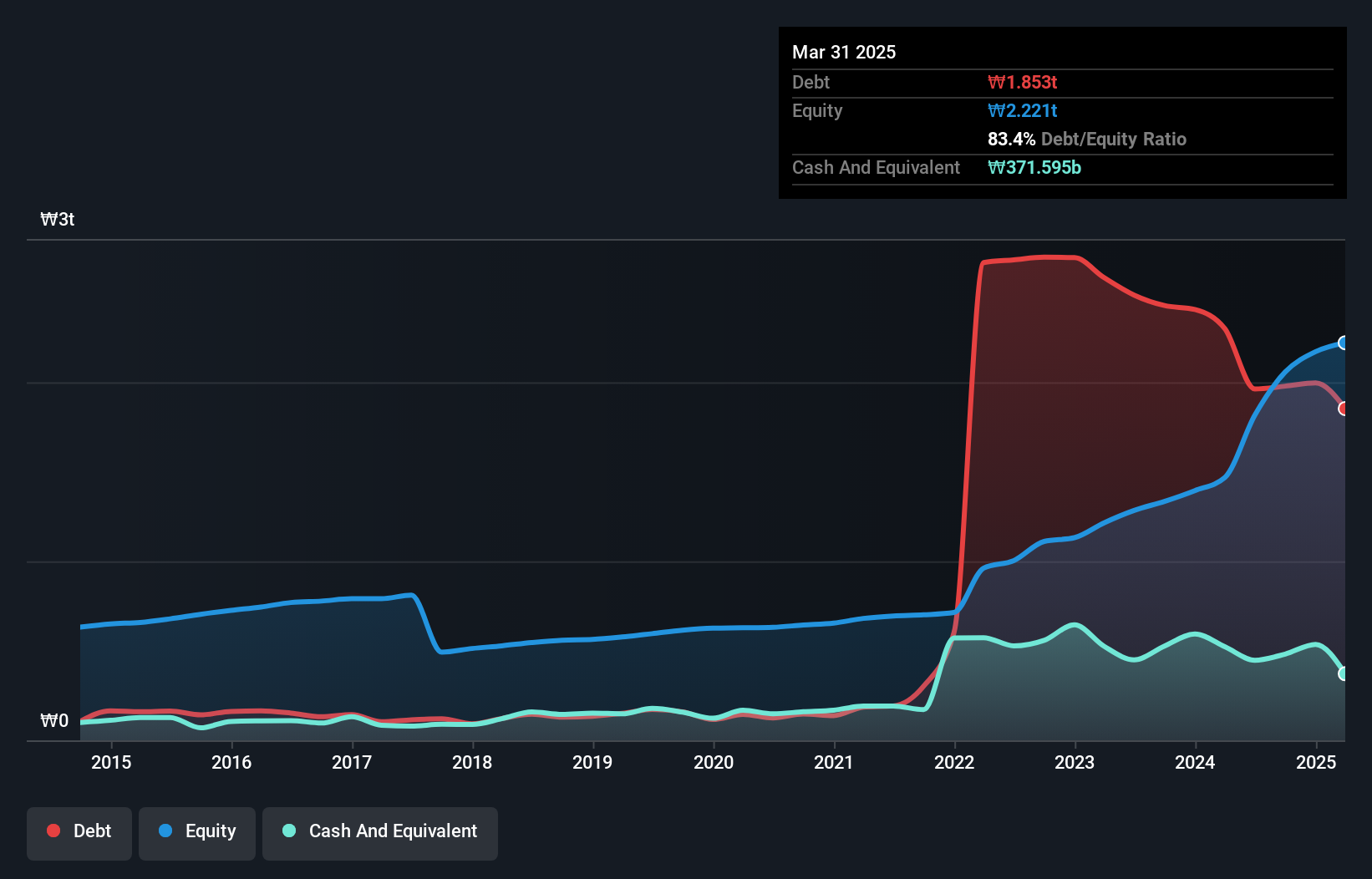Click the ₩371.595b cash value in tooltip
Image resolution: width=1372 pixels, height=879 pixels.
1034,167
